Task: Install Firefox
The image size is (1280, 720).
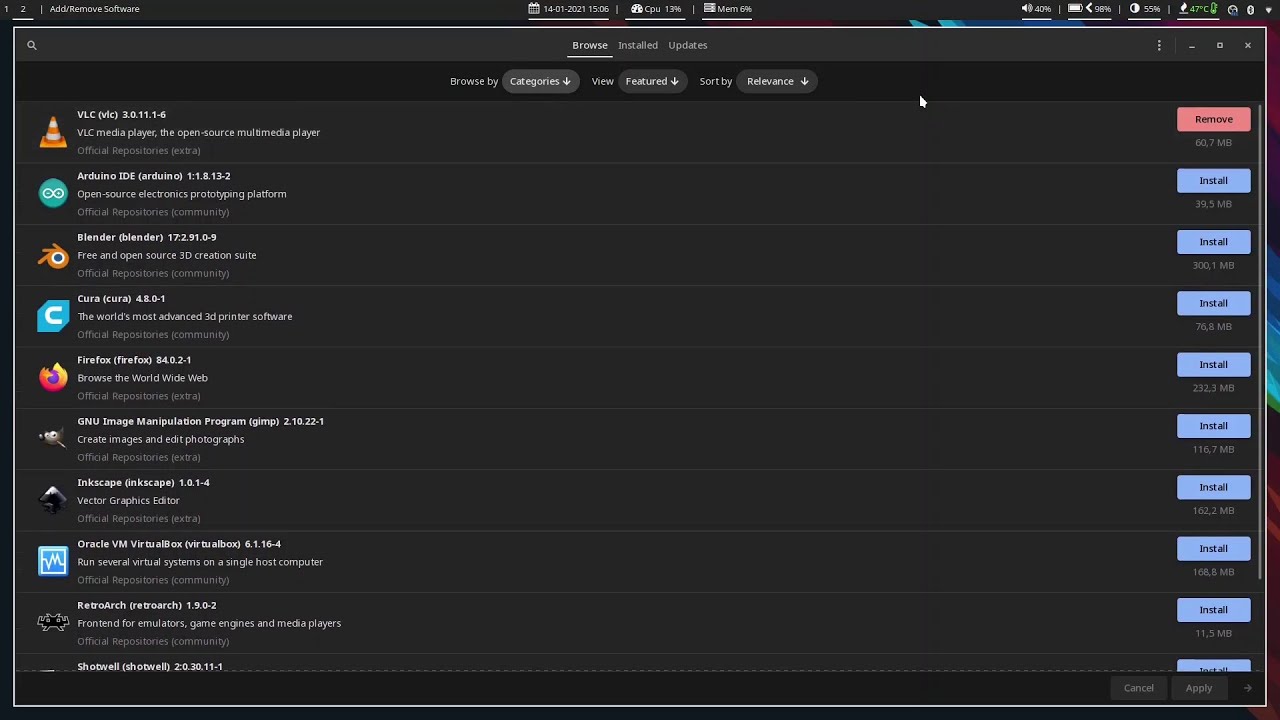Action: pyautogui.click(x=1213, y=365)
